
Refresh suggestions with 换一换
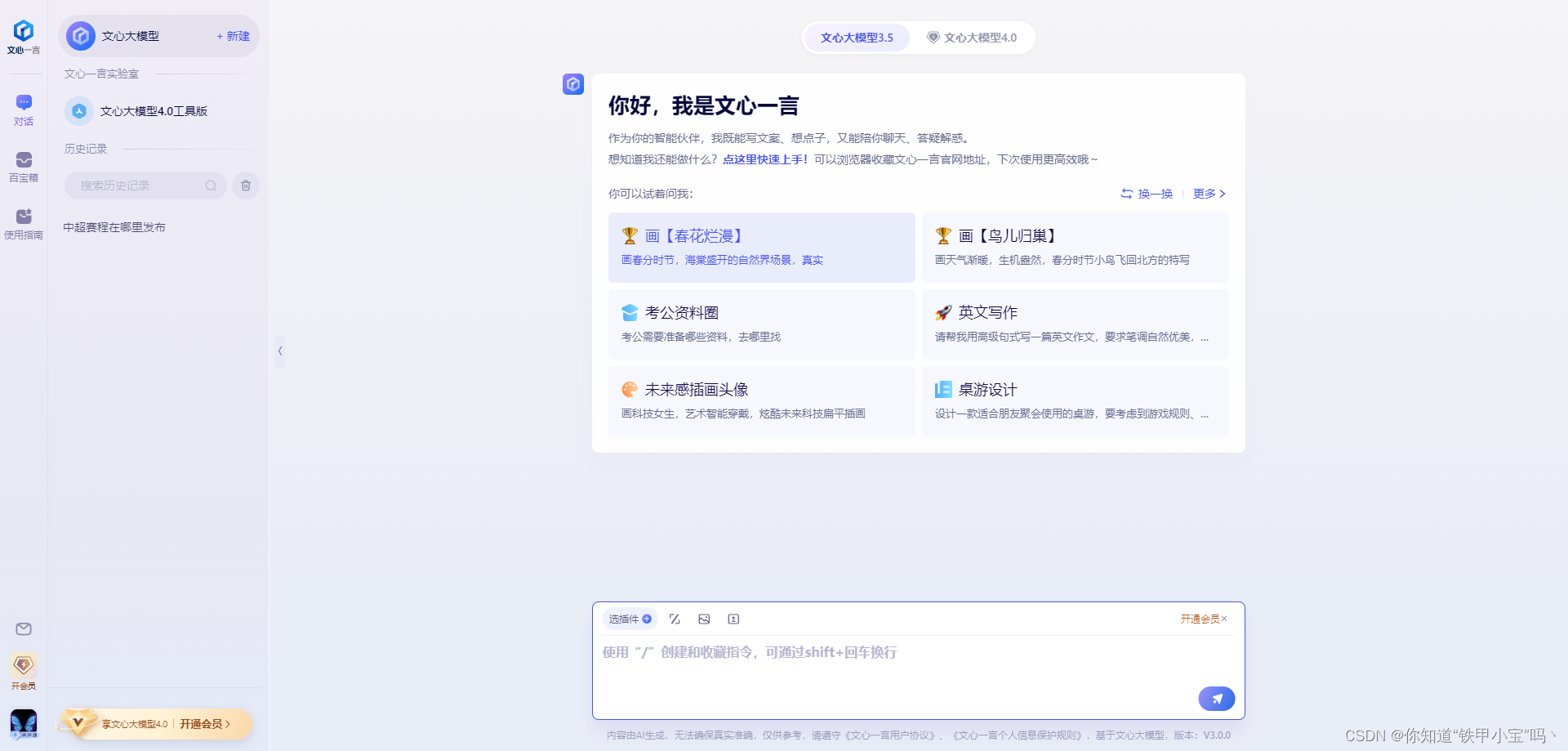coord(1147,194)
